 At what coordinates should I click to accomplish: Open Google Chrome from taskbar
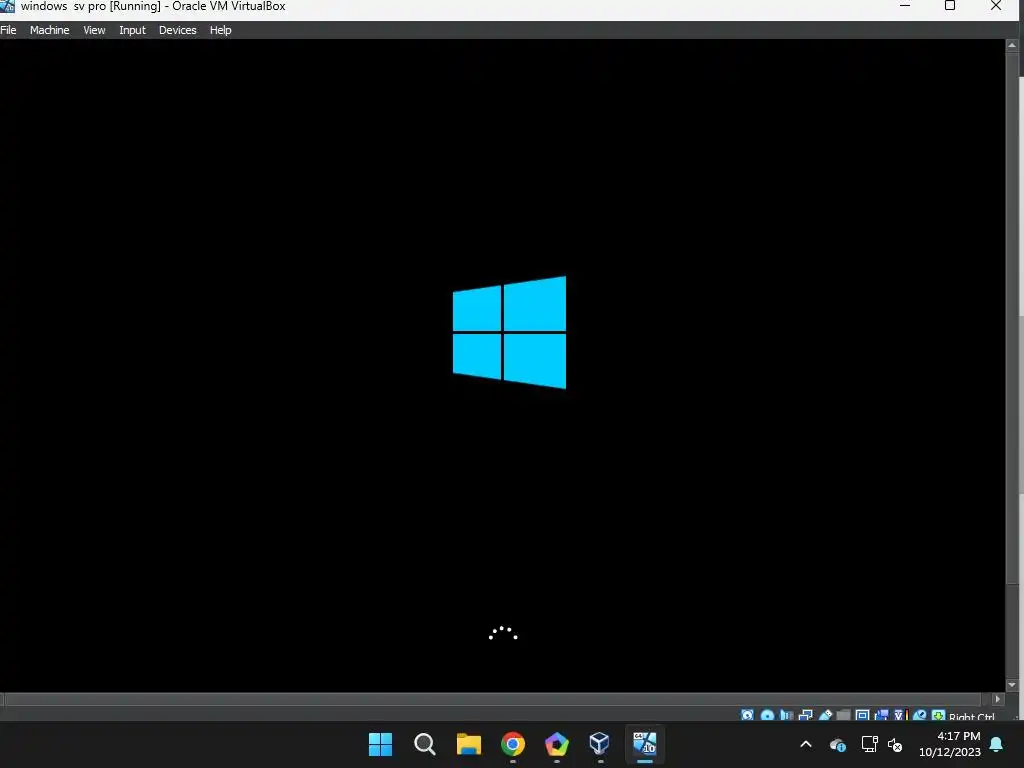pos(513,744)
